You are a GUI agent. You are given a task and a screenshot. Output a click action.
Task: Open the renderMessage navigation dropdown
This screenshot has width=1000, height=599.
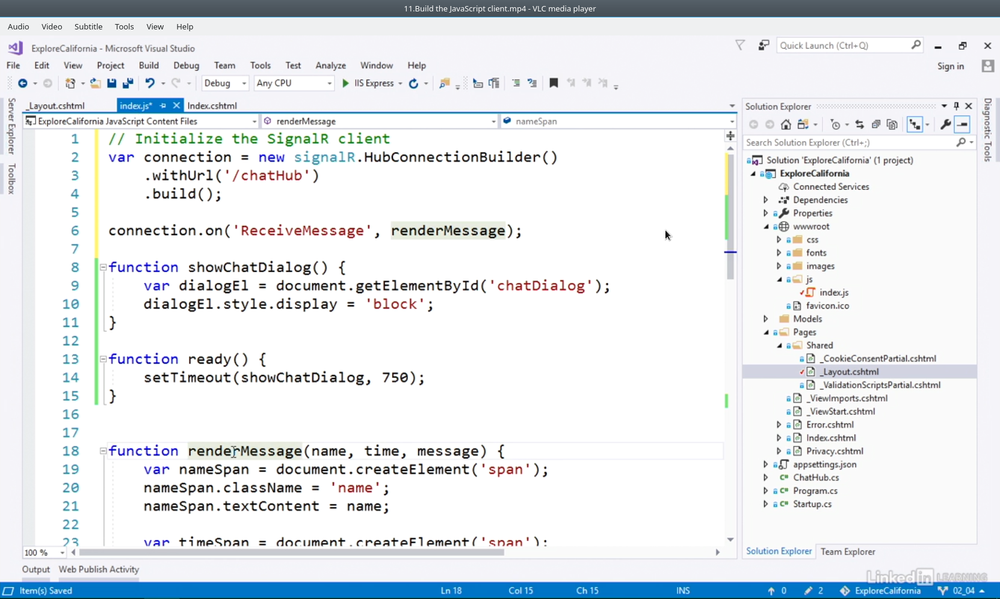pyautogui.click(x=379, y=121)
